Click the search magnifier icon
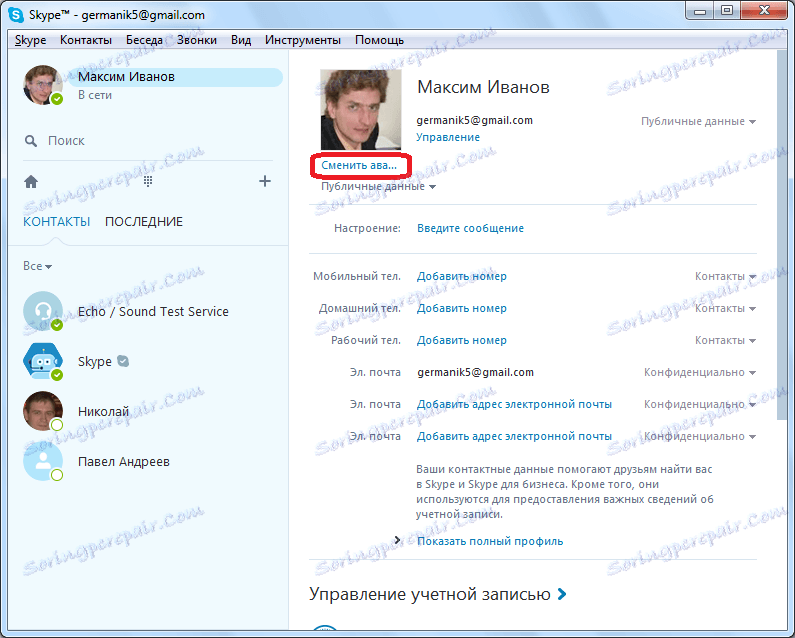795x638 pixels. point(31,141)
